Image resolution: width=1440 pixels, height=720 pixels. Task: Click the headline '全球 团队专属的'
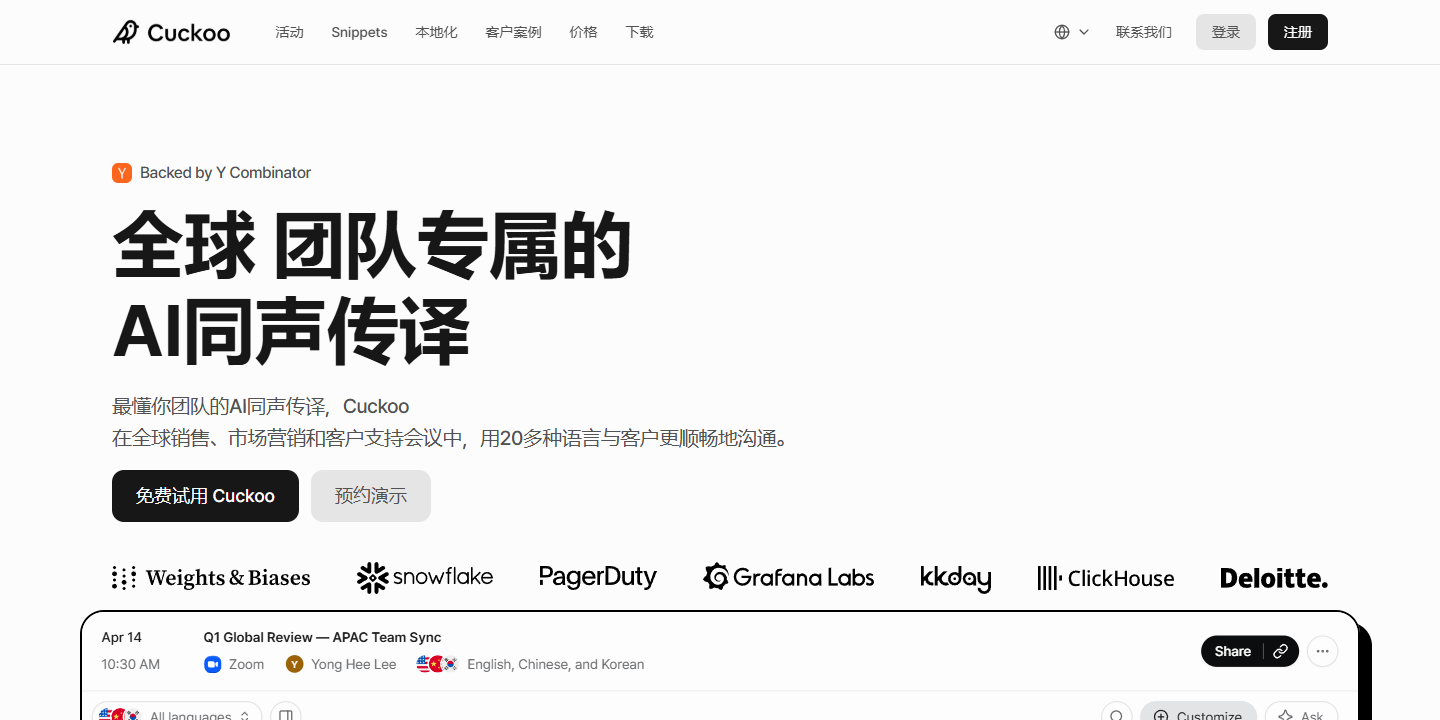tap(372, 245)
